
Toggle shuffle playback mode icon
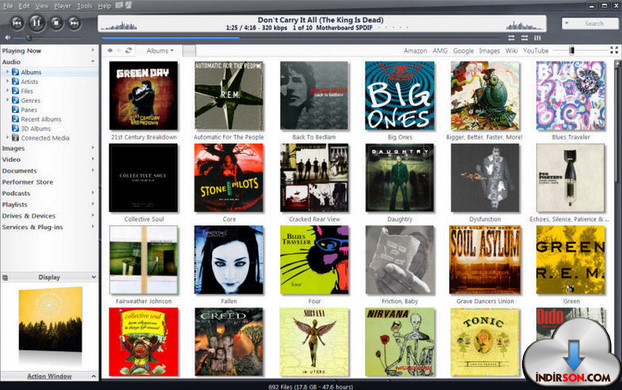pos(524,38)
